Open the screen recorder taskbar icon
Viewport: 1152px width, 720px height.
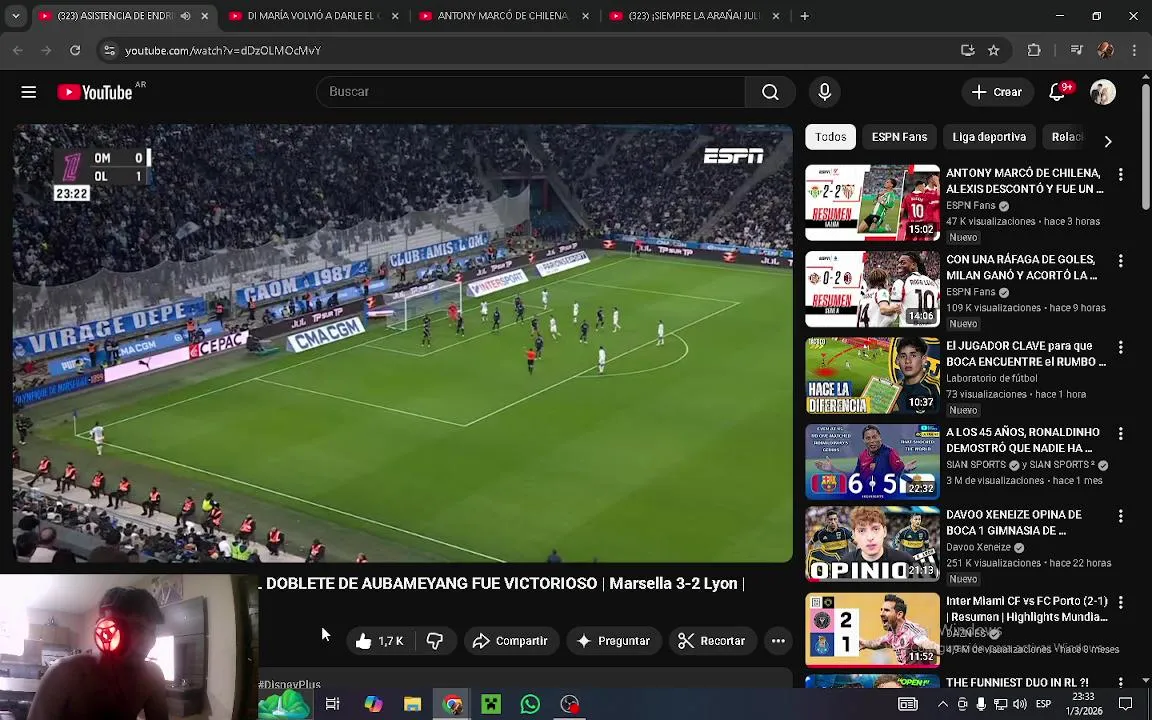(x=569, y=704)
